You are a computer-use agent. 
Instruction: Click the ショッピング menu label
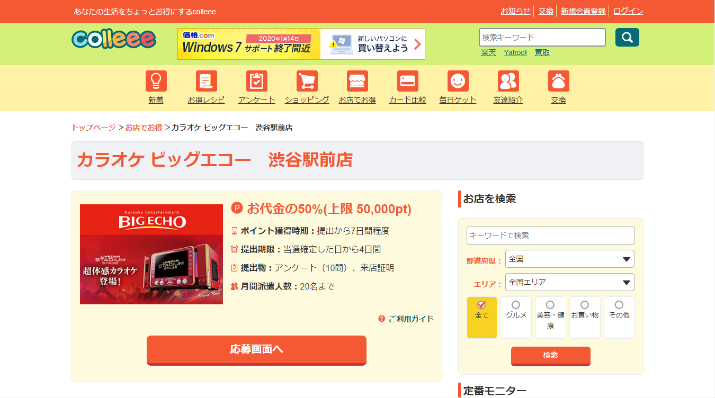point(307,100)
